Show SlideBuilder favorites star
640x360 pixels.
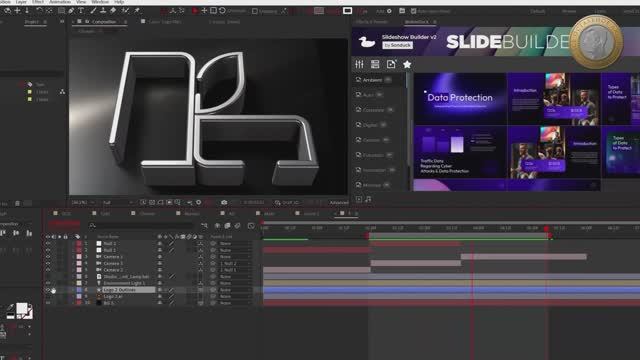point(407,64)
